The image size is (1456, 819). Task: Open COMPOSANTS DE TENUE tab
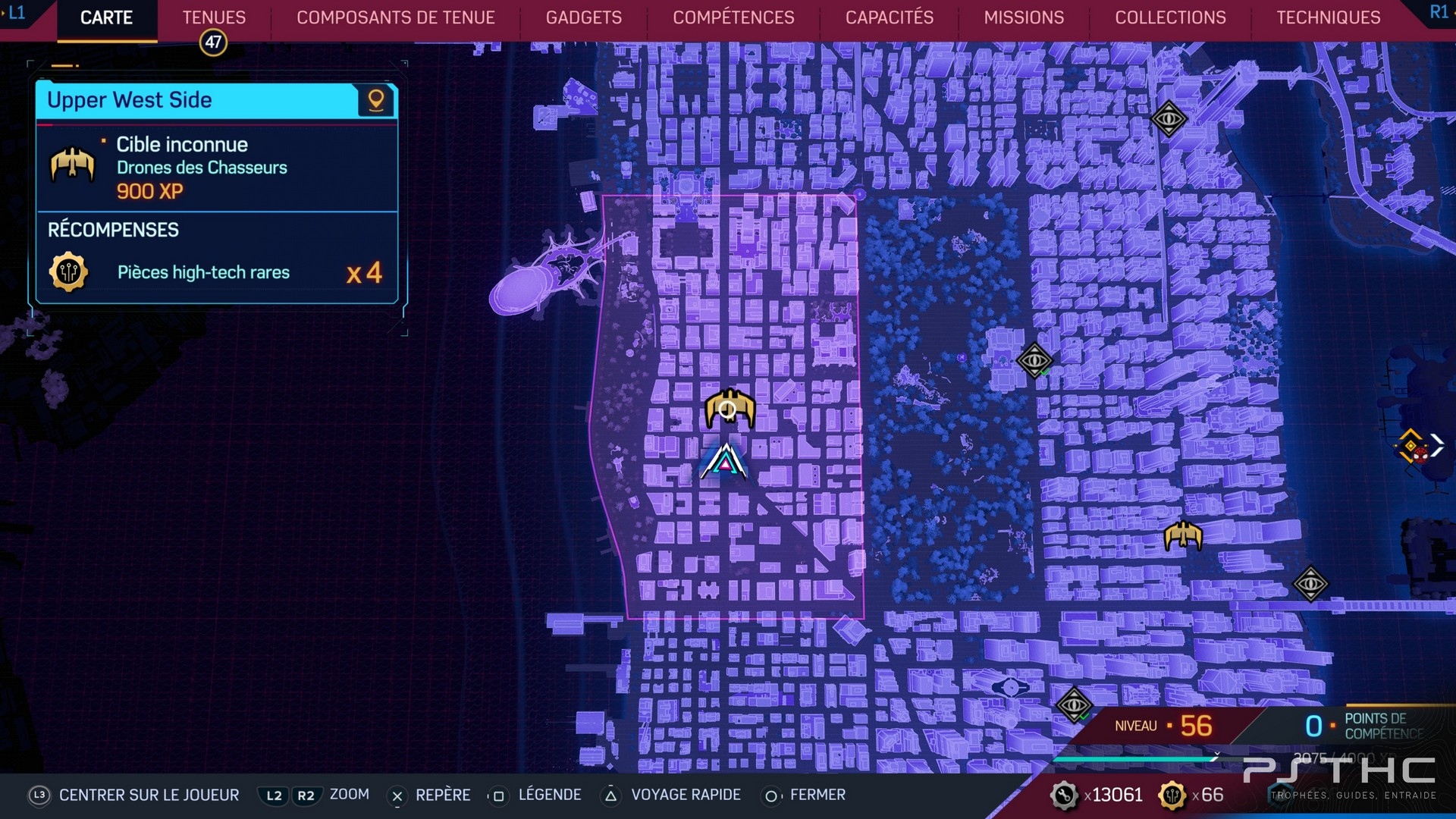pyautogui.click(x=396, y=17)
